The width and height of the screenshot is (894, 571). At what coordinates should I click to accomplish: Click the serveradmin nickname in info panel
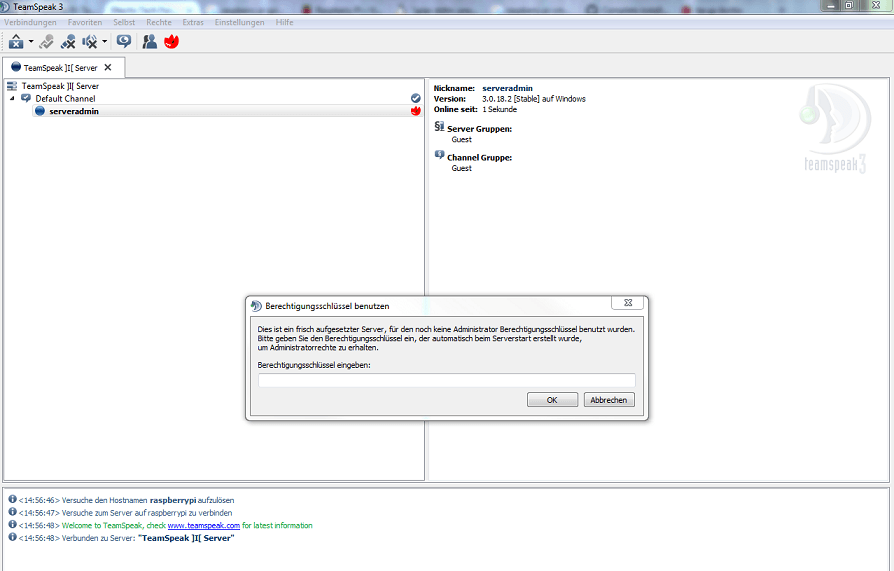507,88
